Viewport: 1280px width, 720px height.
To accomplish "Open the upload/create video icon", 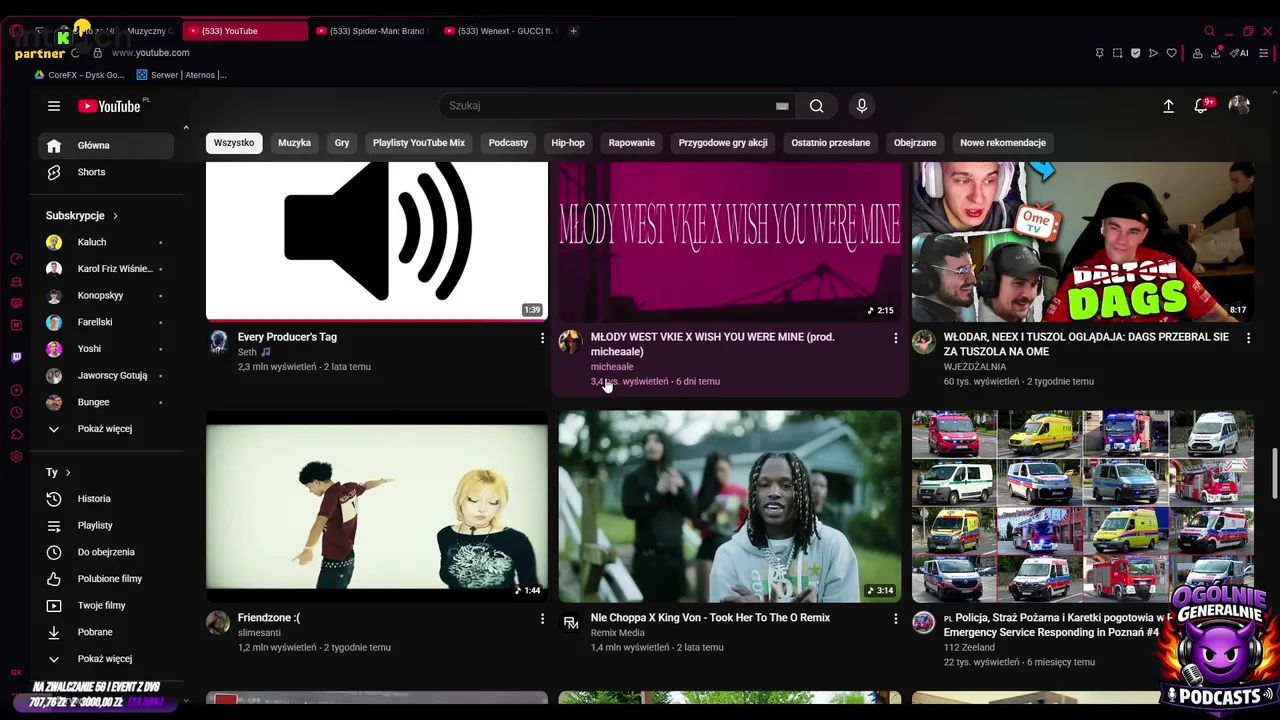I will [x=1168, y=106].
